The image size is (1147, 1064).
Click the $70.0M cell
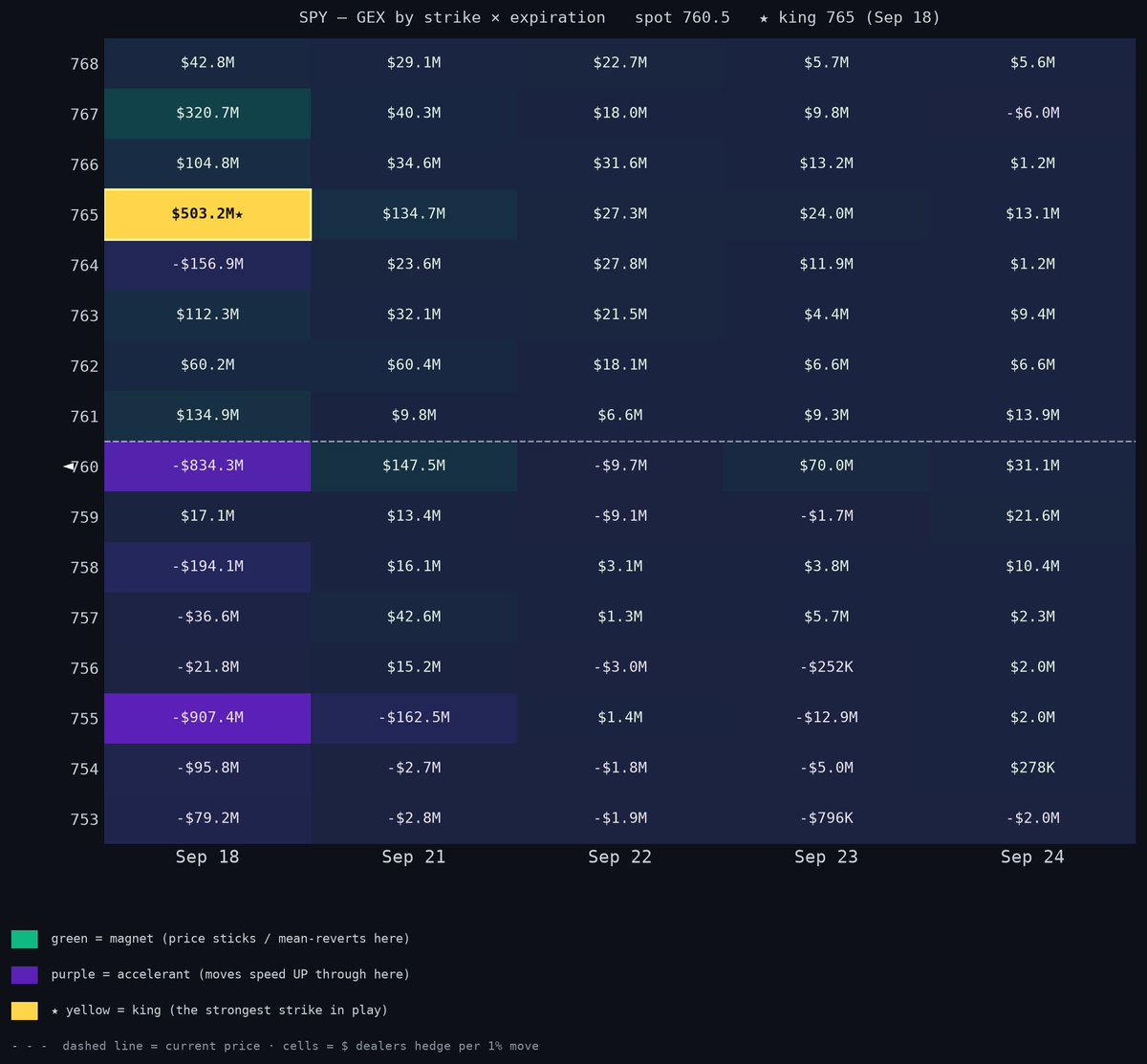coord(826,467)
